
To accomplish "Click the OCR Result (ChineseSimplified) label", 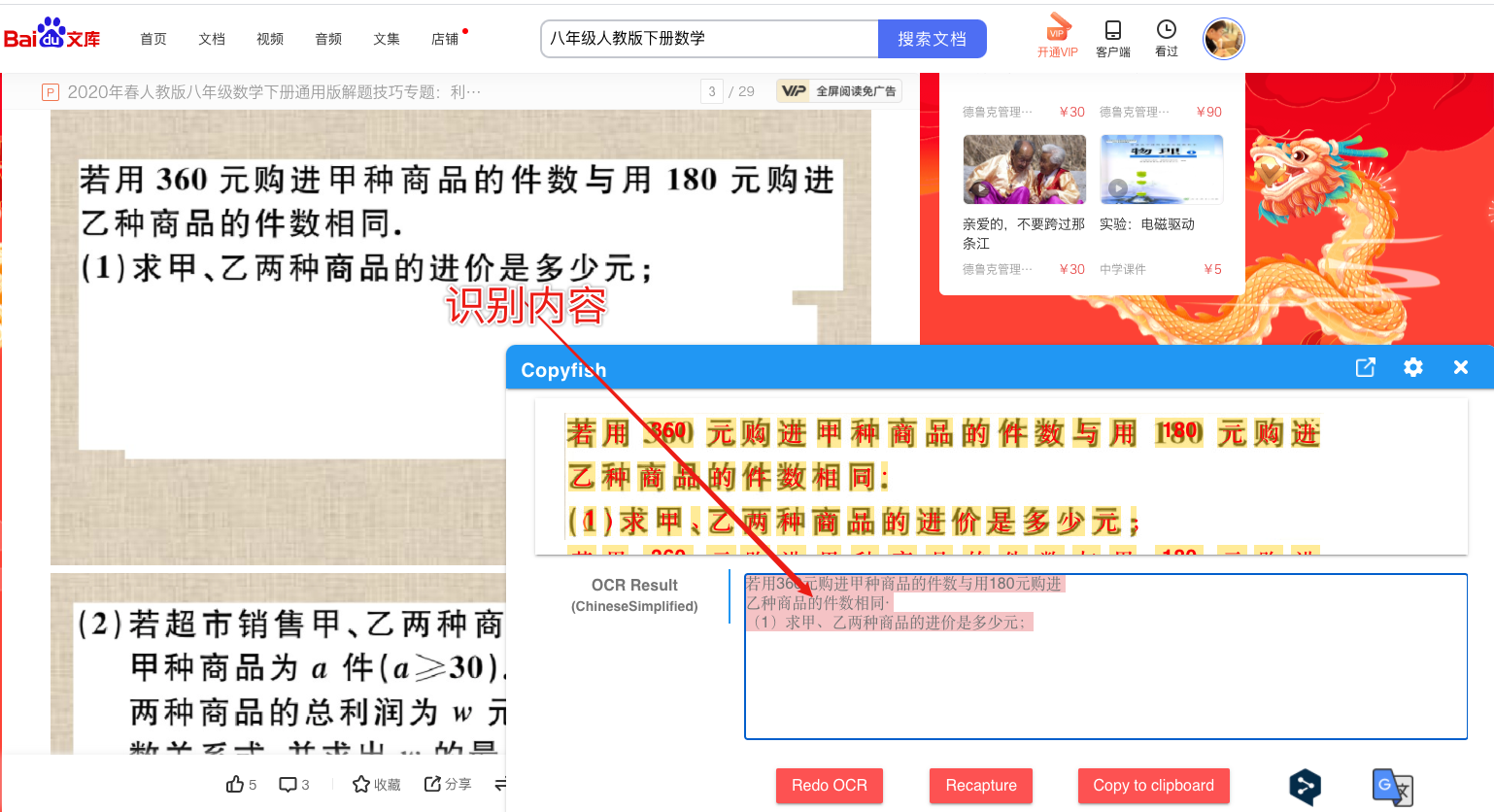I will 634,594.
